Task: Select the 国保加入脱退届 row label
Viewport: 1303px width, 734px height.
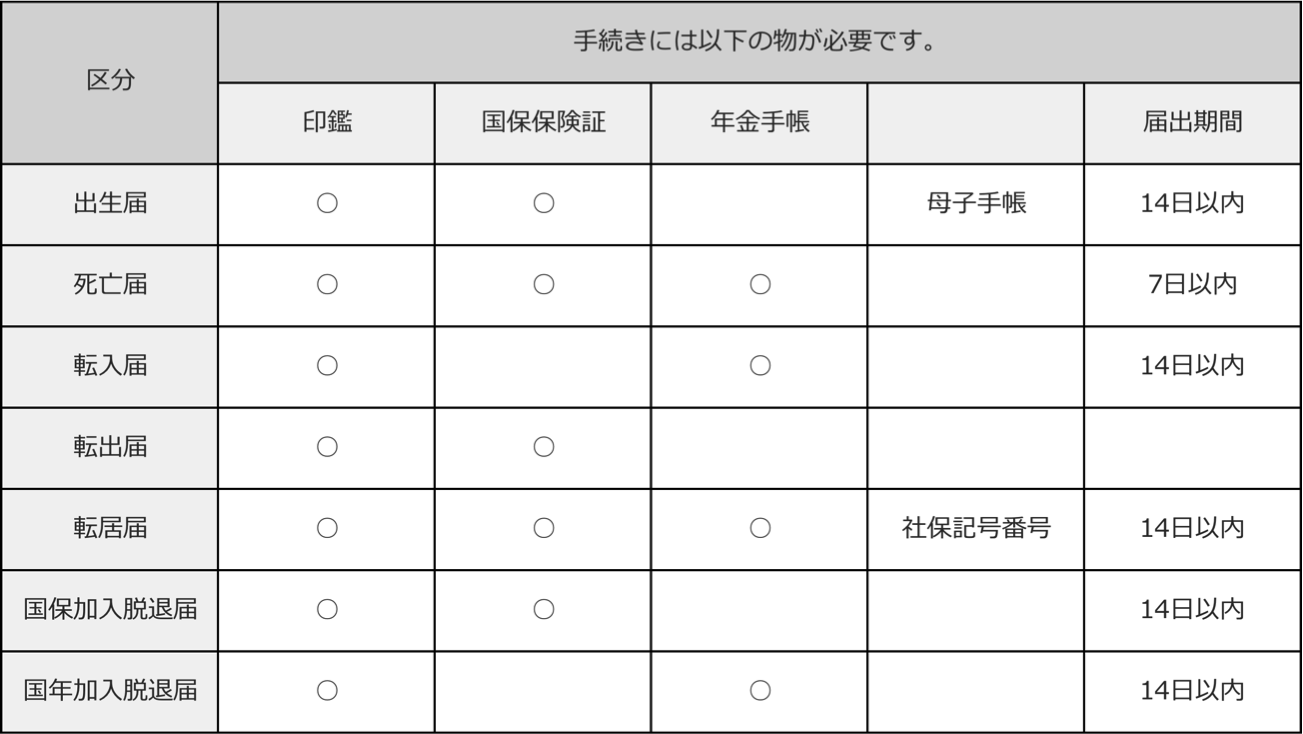Action: [x=110, y=608]
